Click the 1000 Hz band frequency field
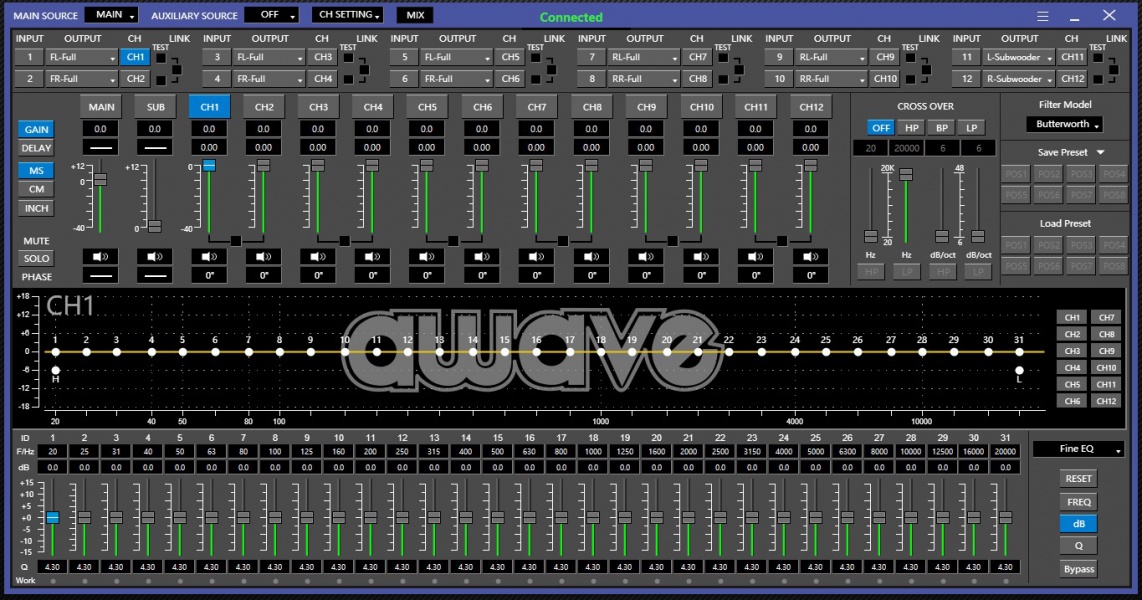The image size is (1142, 600). click(x=593, y=451)
